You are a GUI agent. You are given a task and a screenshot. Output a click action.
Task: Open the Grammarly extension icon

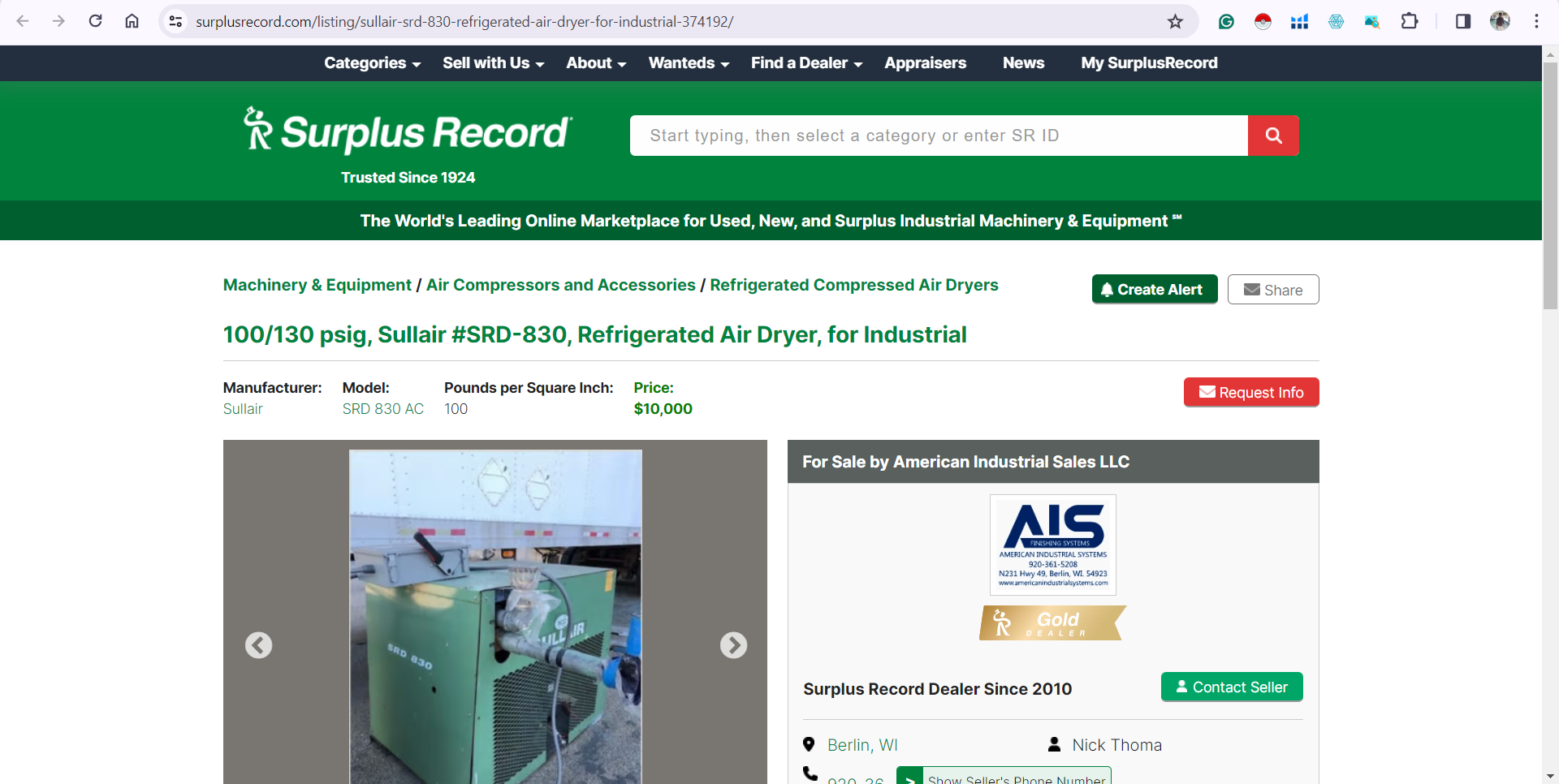pos(1226,21)
